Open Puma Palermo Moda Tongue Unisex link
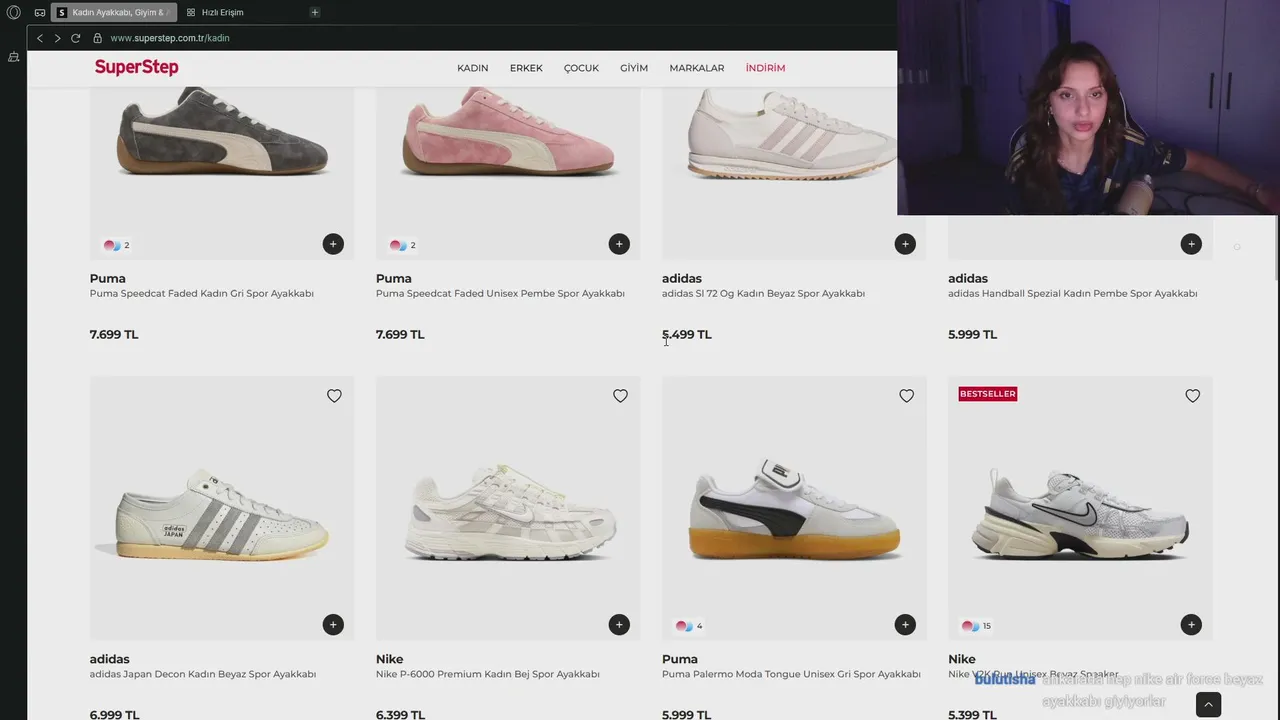1280x720 pixels. tap(791, 674)
